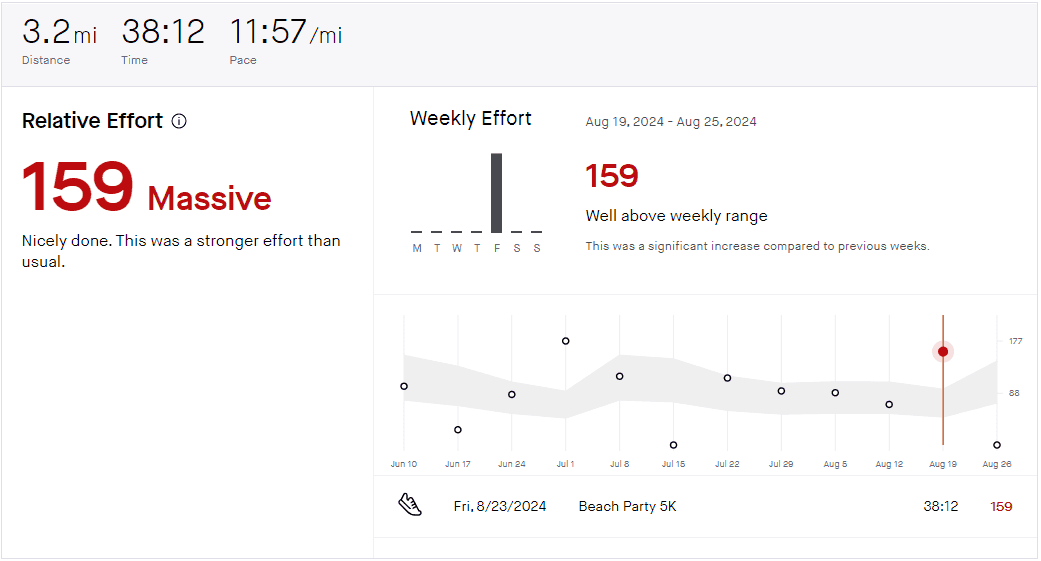Click the 159 Massive effort score

coord(147,187)
